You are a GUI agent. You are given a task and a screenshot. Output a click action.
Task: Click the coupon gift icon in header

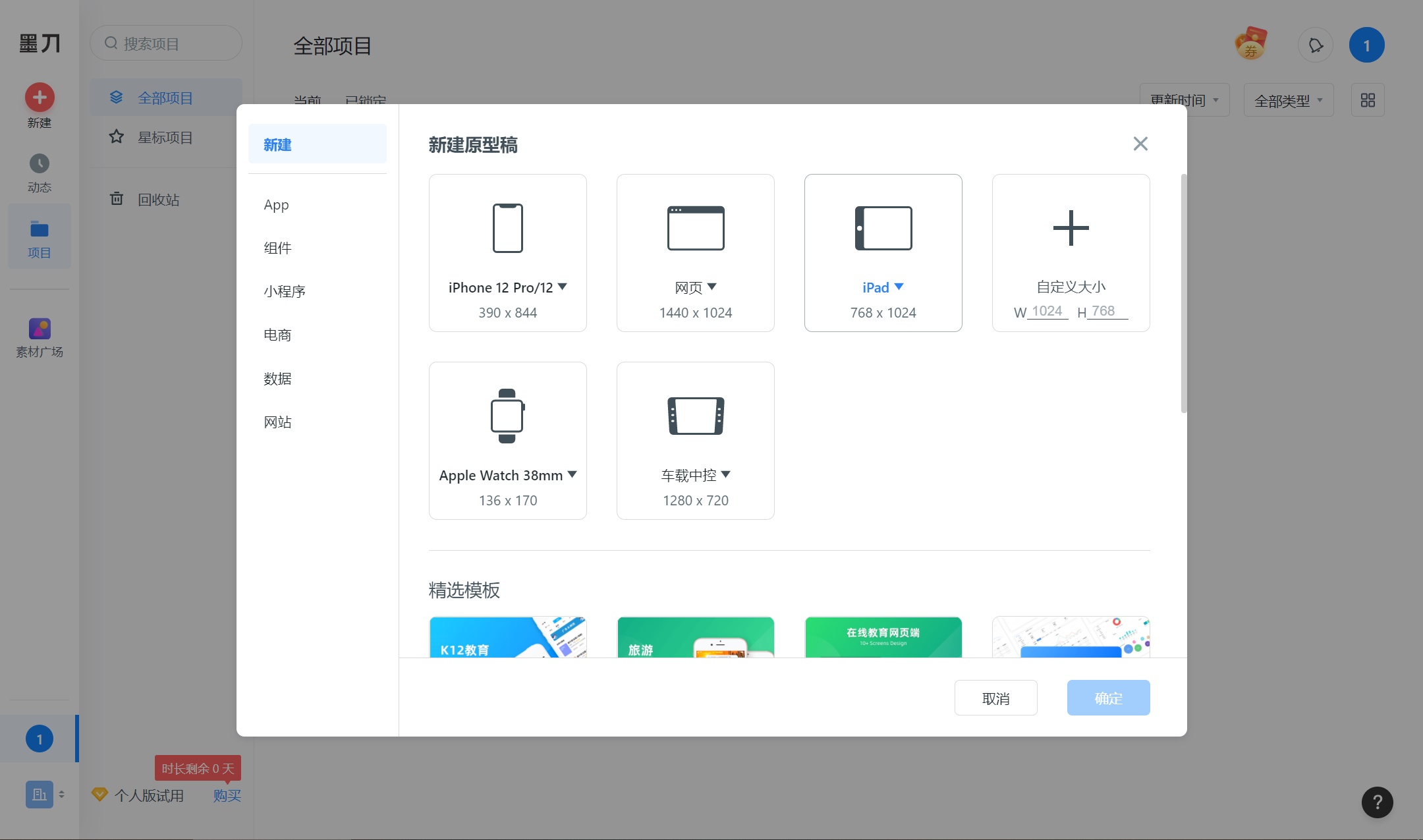(1250, 44)
